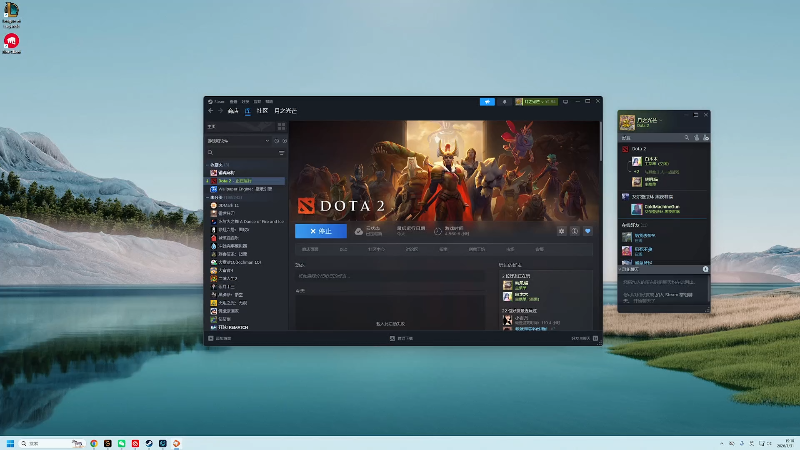The height and width of the screenshot is (450, 800).
Task: Open League of Legends desktop shortcut
Action: [x=11, y=13]
